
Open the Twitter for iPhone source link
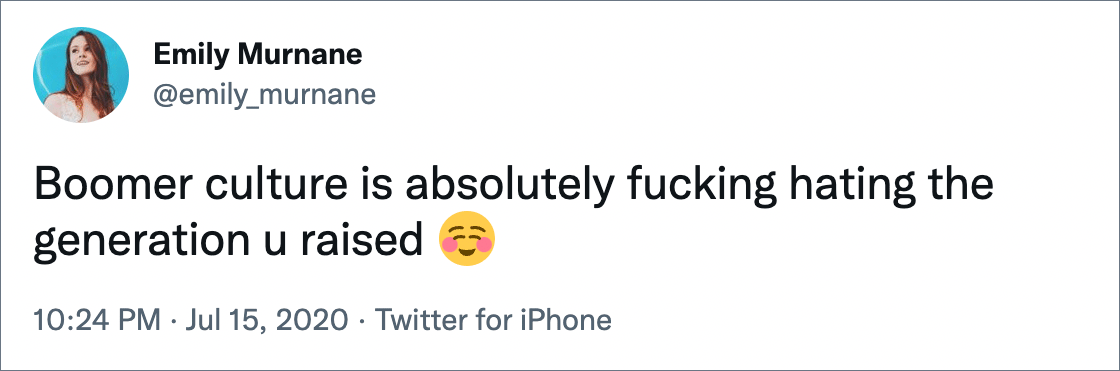click(x=493, y=320)
